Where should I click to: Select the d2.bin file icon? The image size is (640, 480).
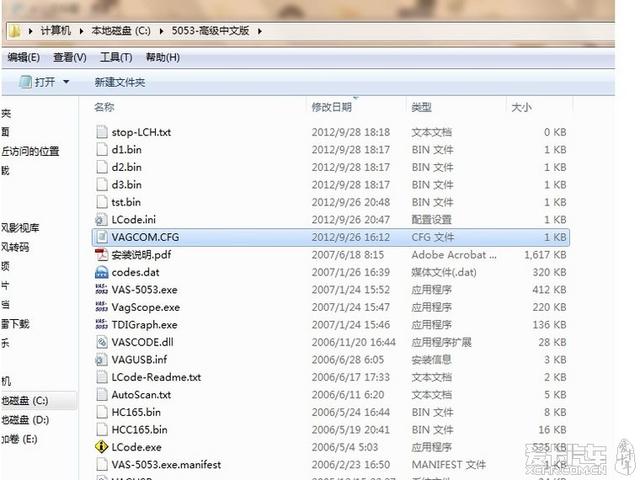click(102, 167)
